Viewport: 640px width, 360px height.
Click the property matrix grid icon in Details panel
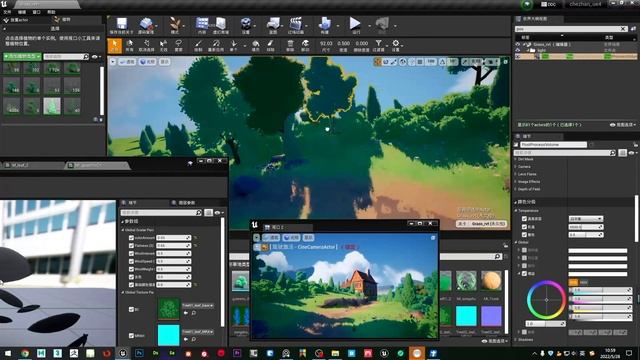point(622,153)
